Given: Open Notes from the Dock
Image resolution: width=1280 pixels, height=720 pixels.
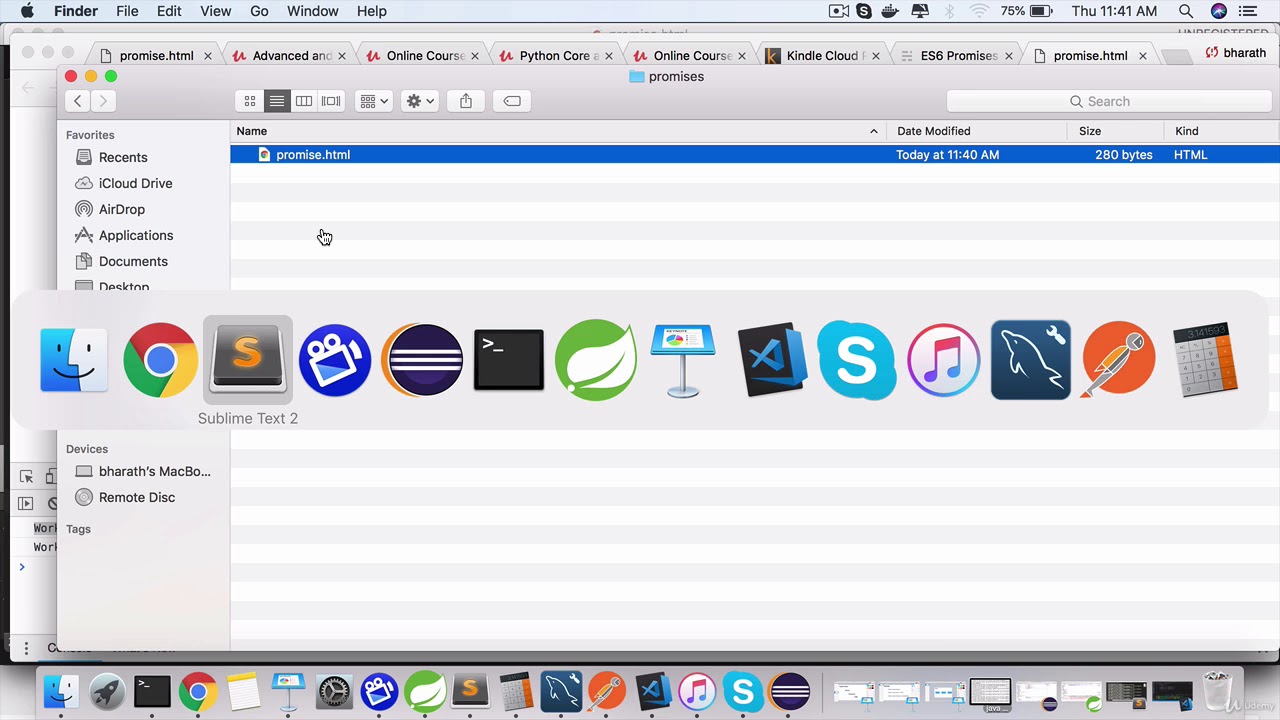Looking at the screenshot, I should click(243, 691).
